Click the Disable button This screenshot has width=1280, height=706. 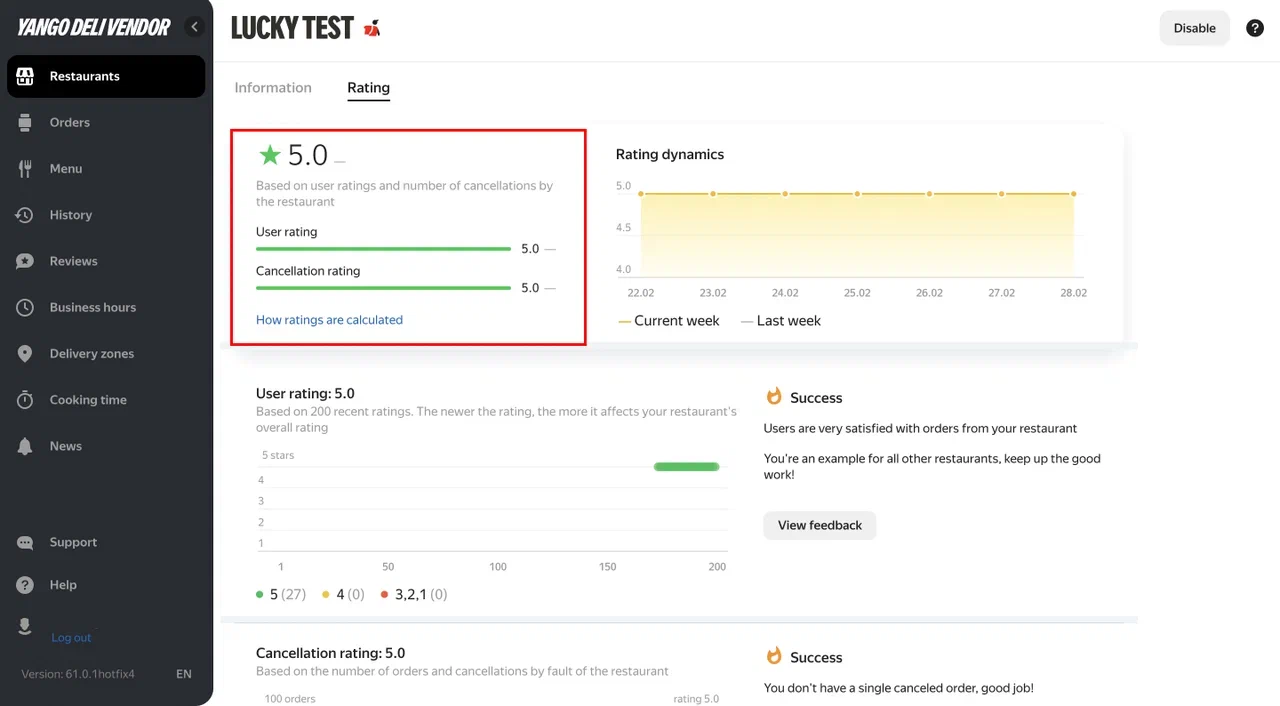[x=1195, y=28]
